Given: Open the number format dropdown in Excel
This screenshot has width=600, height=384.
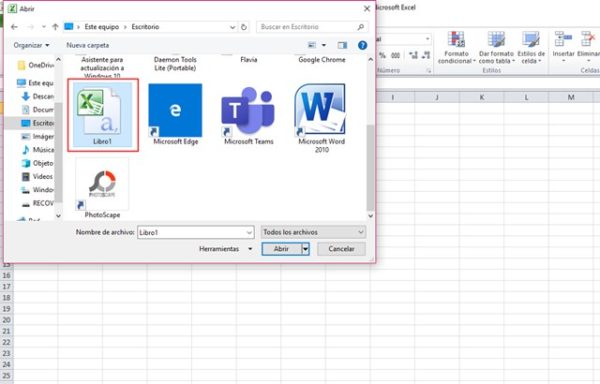Looking at the screenshot, I should 427,39.
